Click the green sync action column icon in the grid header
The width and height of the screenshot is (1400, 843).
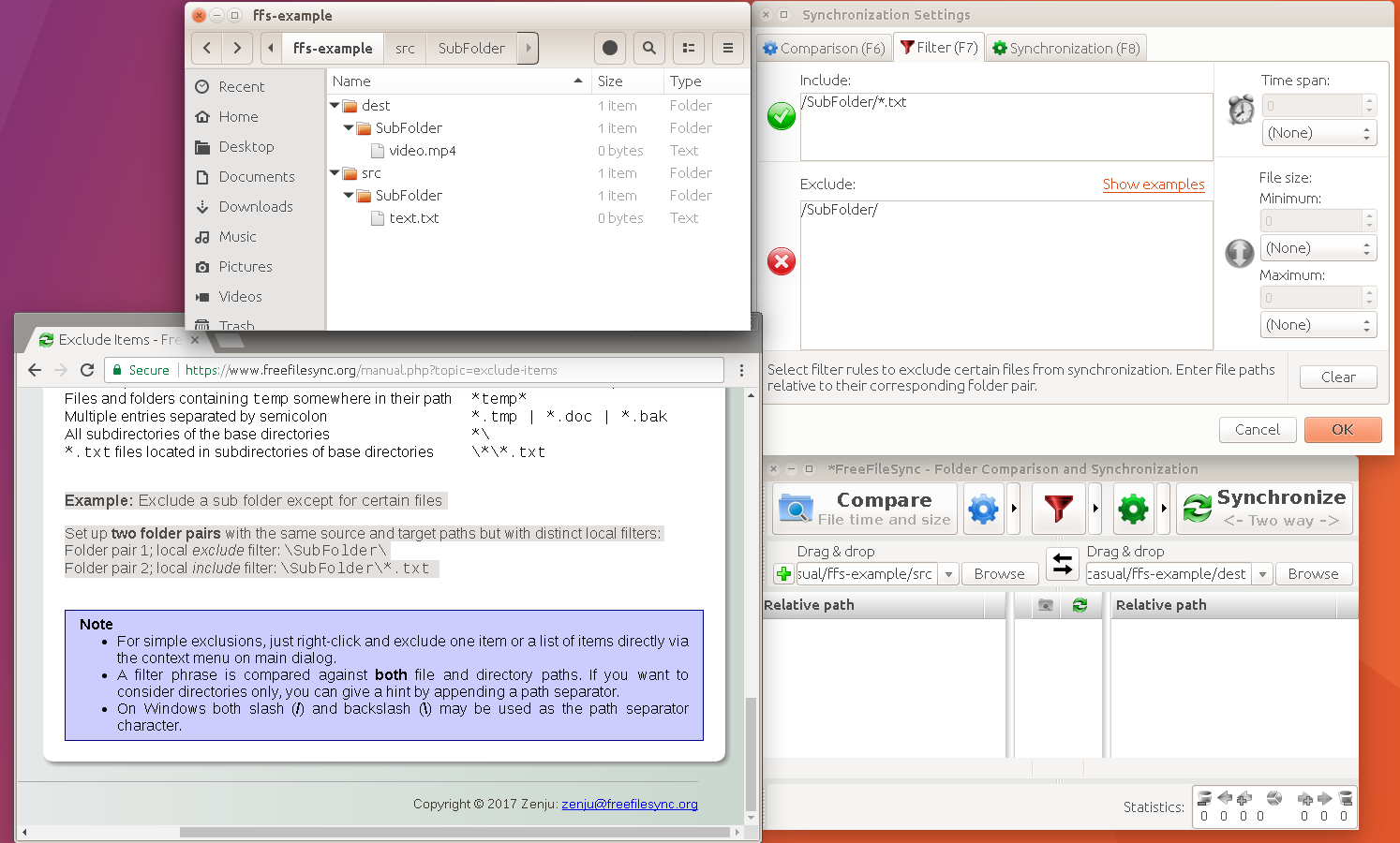point(1080,605)
